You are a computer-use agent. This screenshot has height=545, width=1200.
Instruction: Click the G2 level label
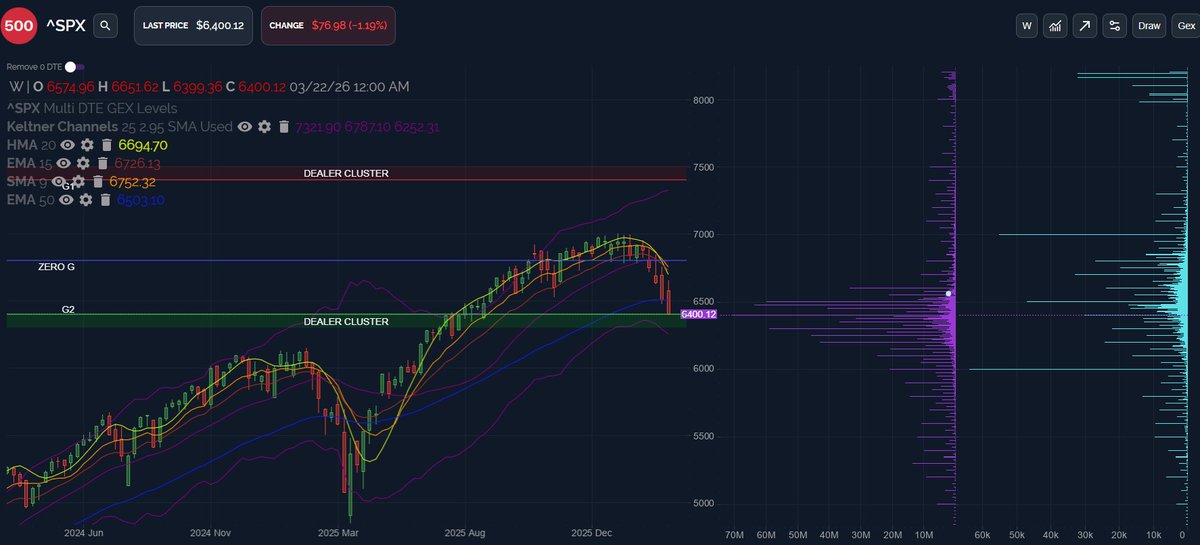coord(68,310)
